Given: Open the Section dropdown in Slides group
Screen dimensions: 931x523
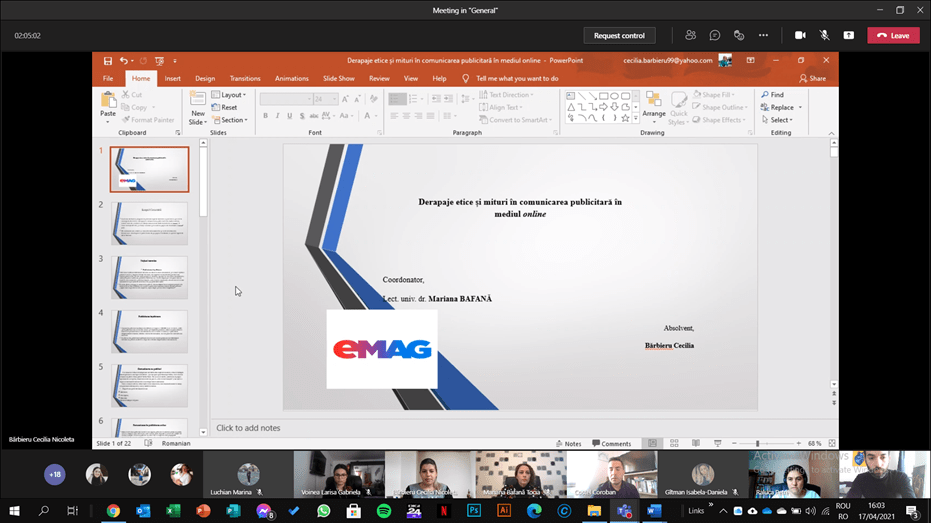Looking at the screenshot, I should pyautogui.click(x=233, y=120).
